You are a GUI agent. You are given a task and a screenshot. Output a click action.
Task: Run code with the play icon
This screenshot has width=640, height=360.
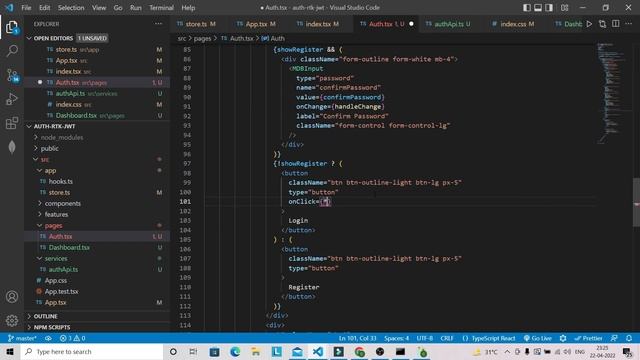coord(589,24)
